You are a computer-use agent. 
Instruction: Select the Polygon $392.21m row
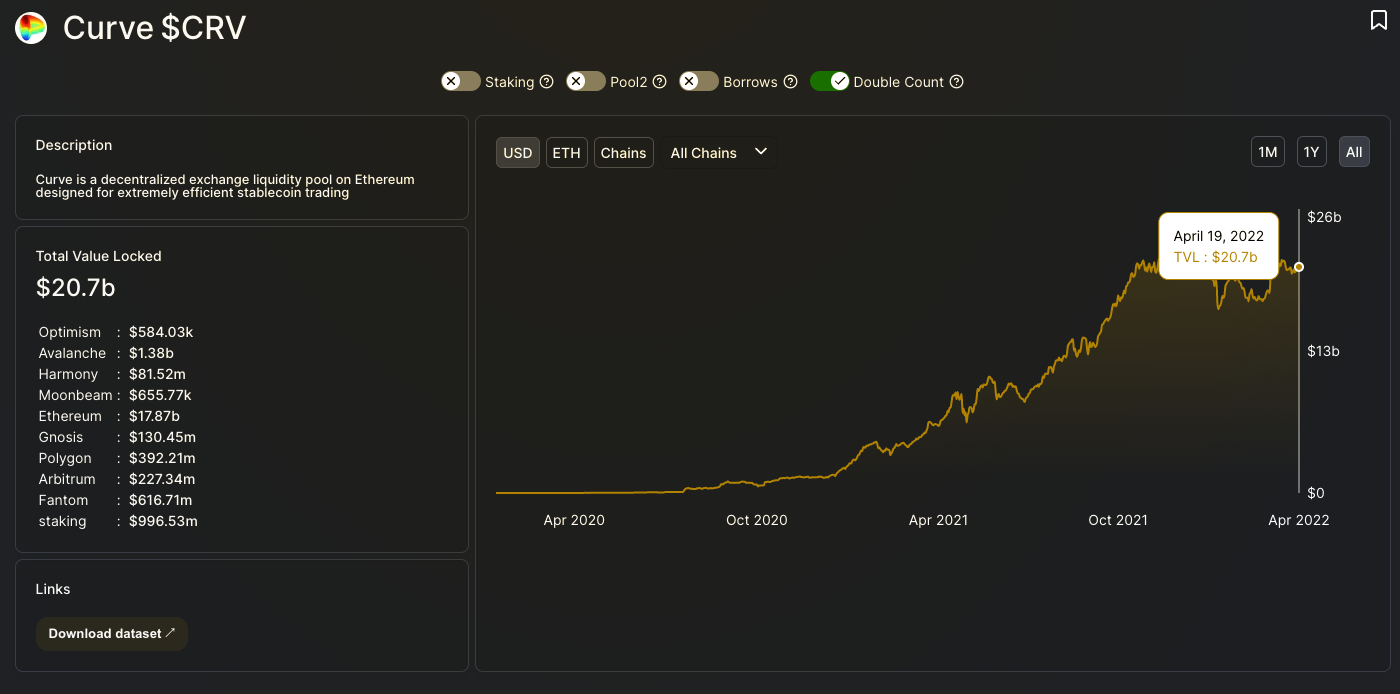click(117, 458)
